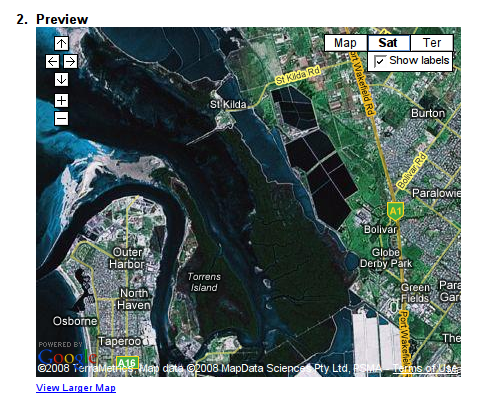
Task: Pan the map up with arrow
Action: point(61,43)
